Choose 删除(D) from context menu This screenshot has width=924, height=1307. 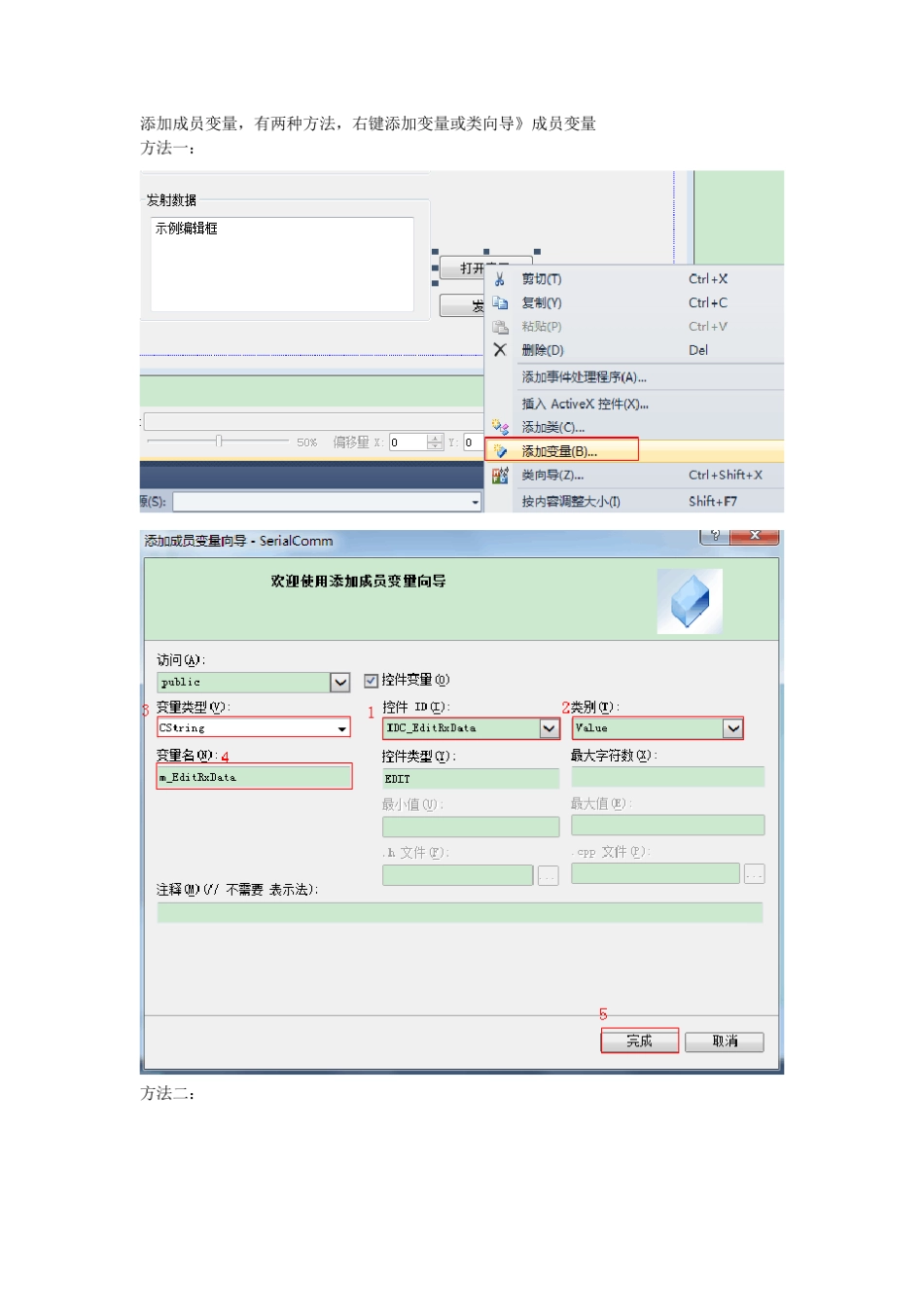pos(543,350)
